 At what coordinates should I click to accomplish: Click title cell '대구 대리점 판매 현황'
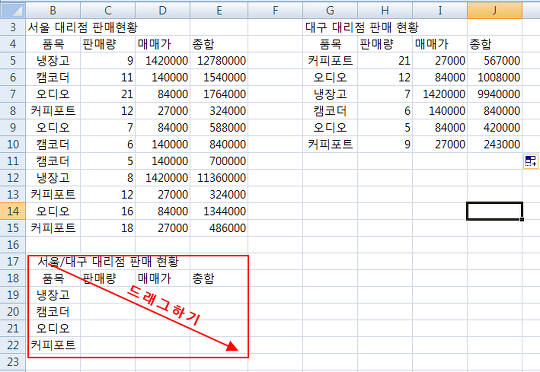[362, 27]
